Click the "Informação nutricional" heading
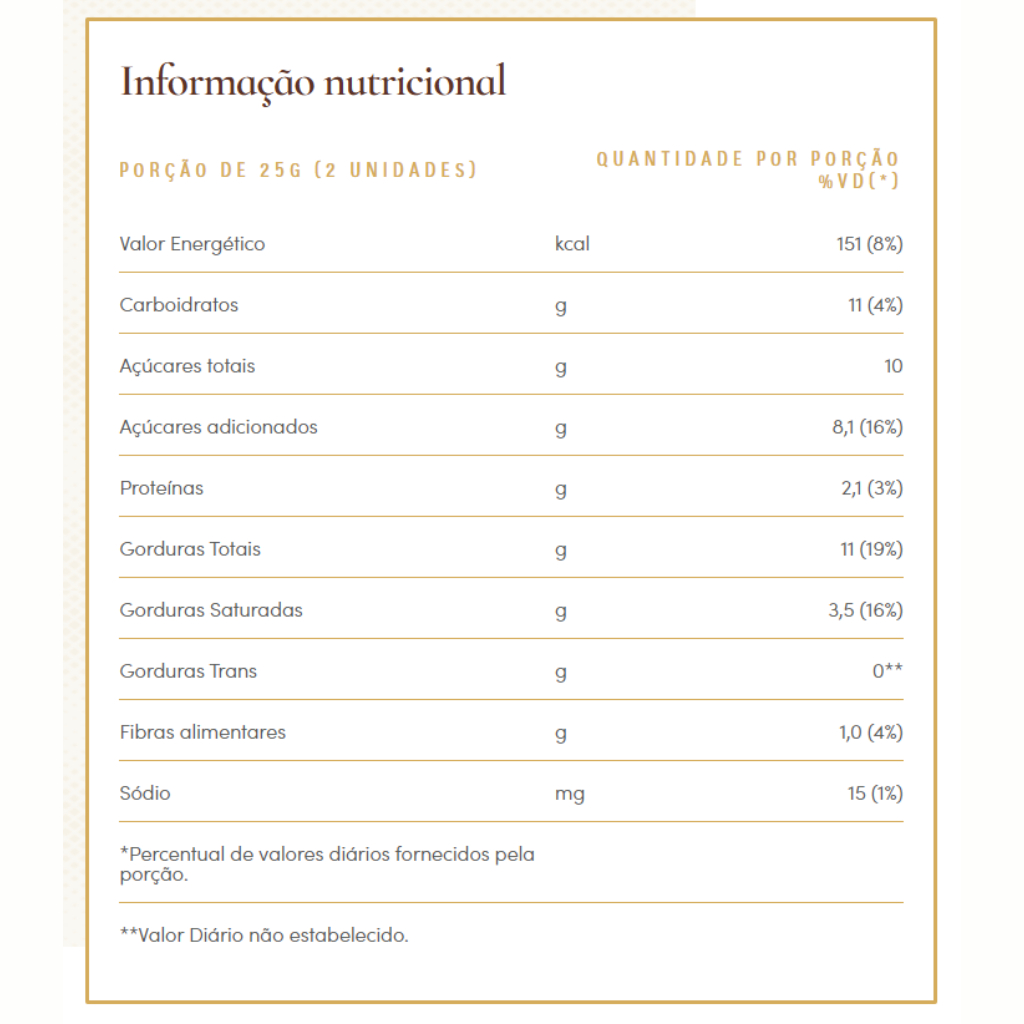The image size is (1024, 1024). click(313, 82)
